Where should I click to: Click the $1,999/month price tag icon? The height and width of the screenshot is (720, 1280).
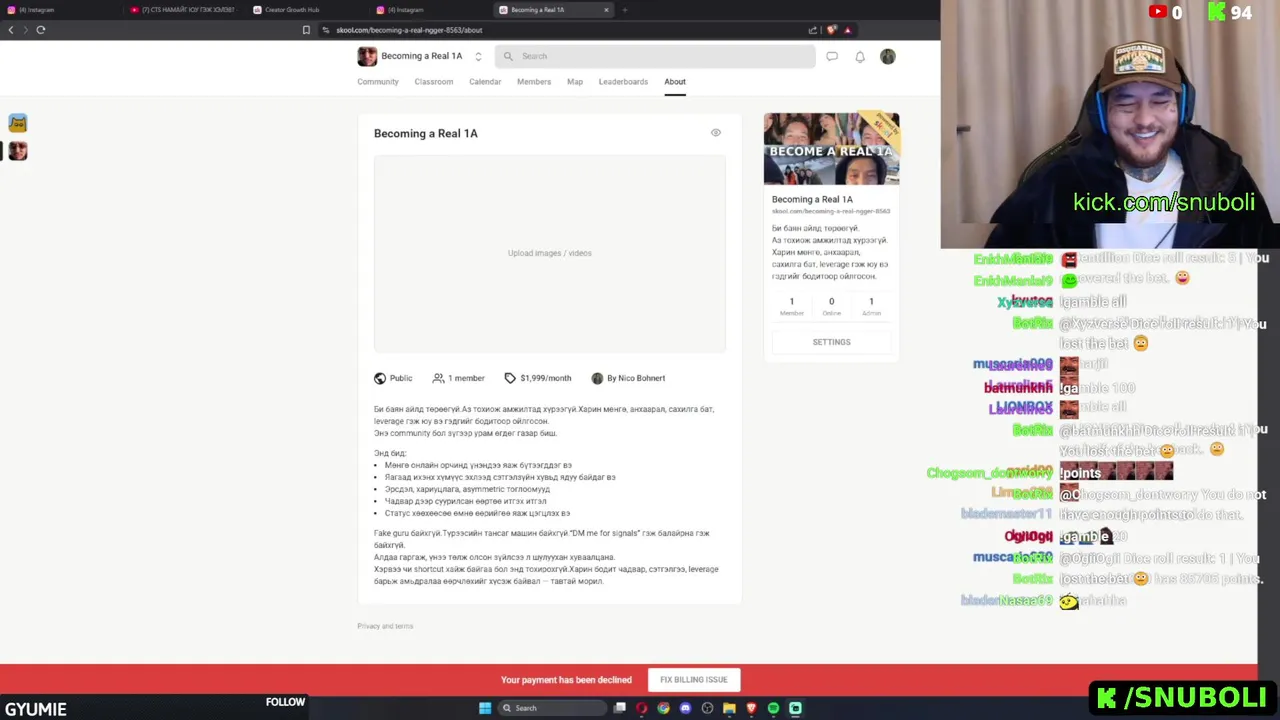(x=510, y=378)
